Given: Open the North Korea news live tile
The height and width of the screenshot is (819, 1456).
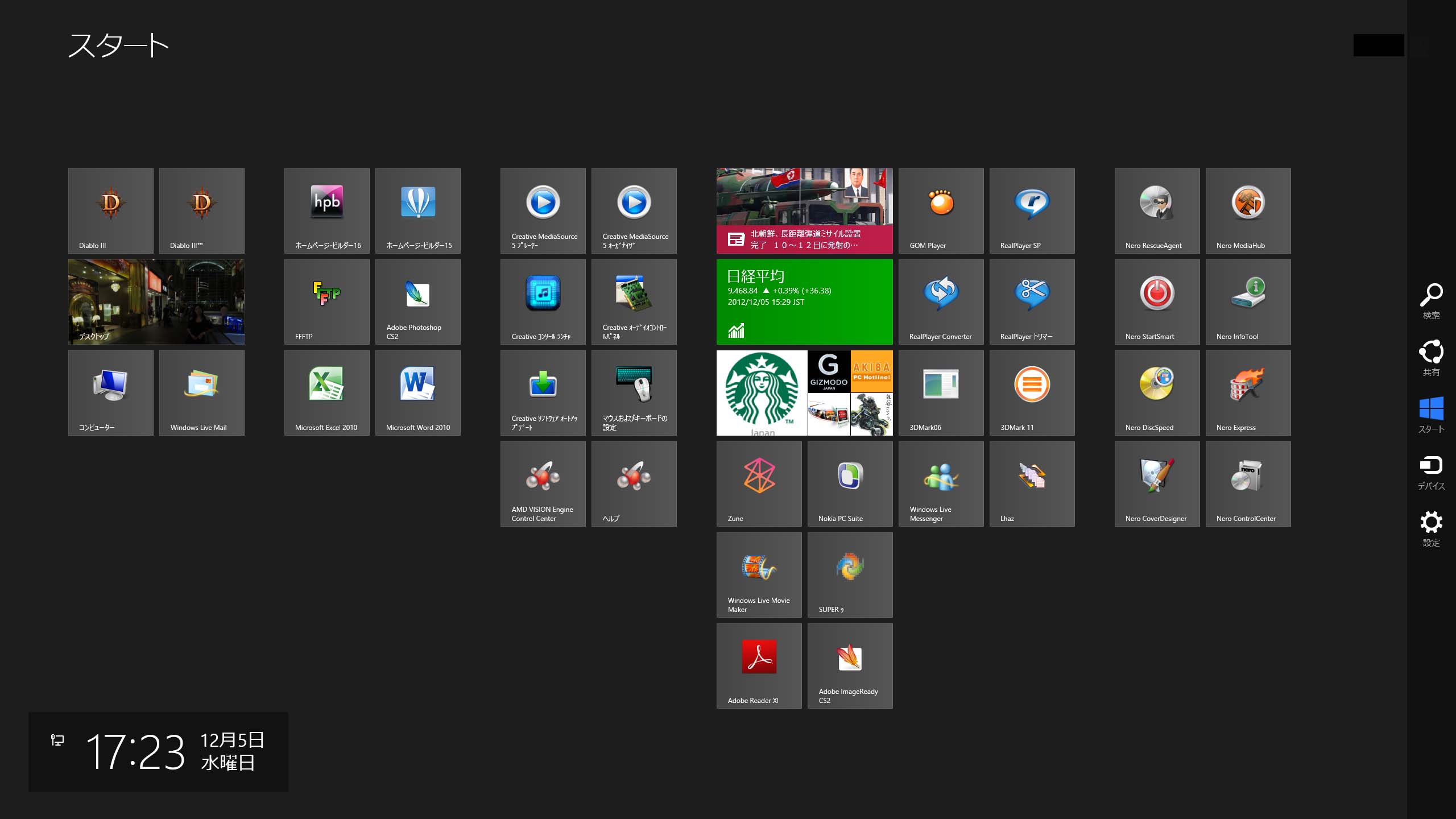Looking at the screenshot, I should pos(805,211).
